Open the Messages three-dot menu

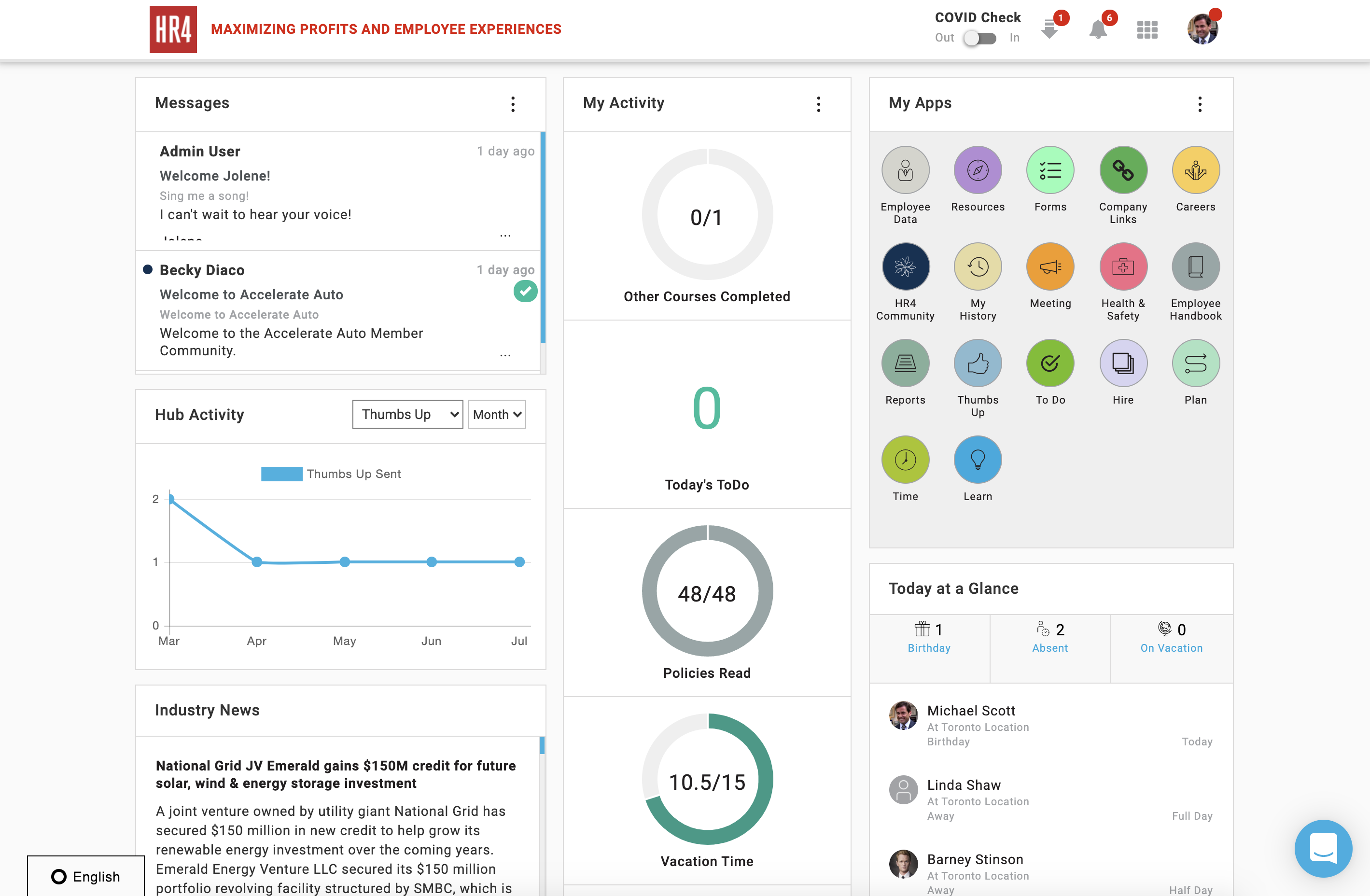tap(512, 104)
